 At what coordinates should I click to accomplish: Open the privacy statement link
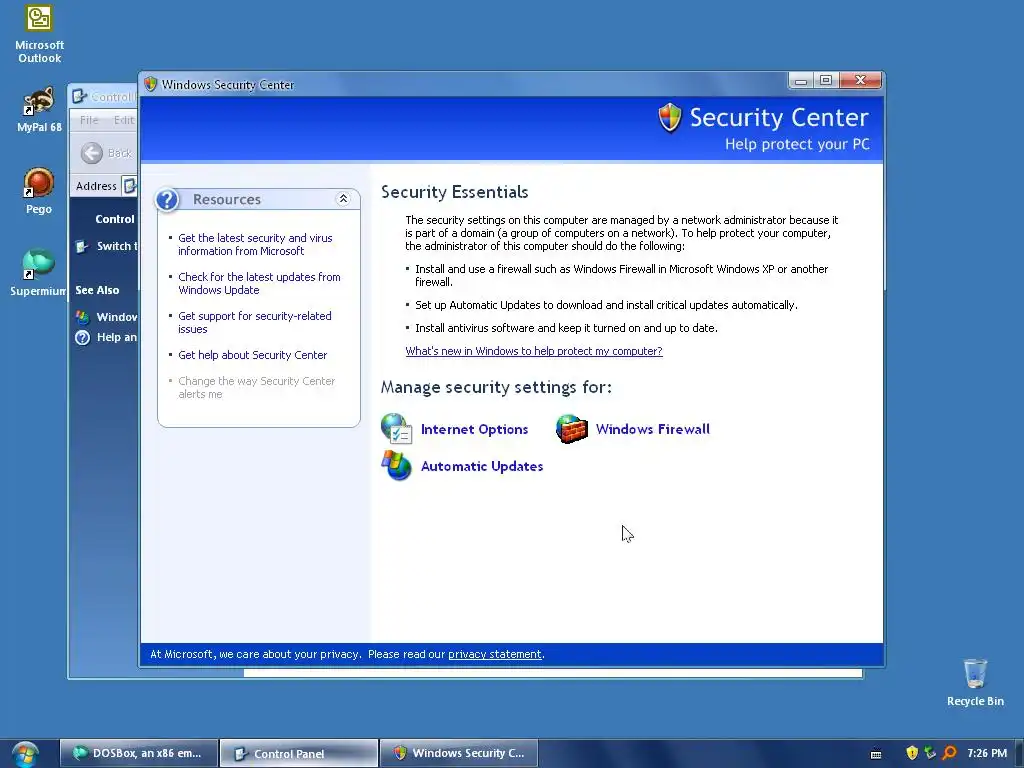point(494,654)
